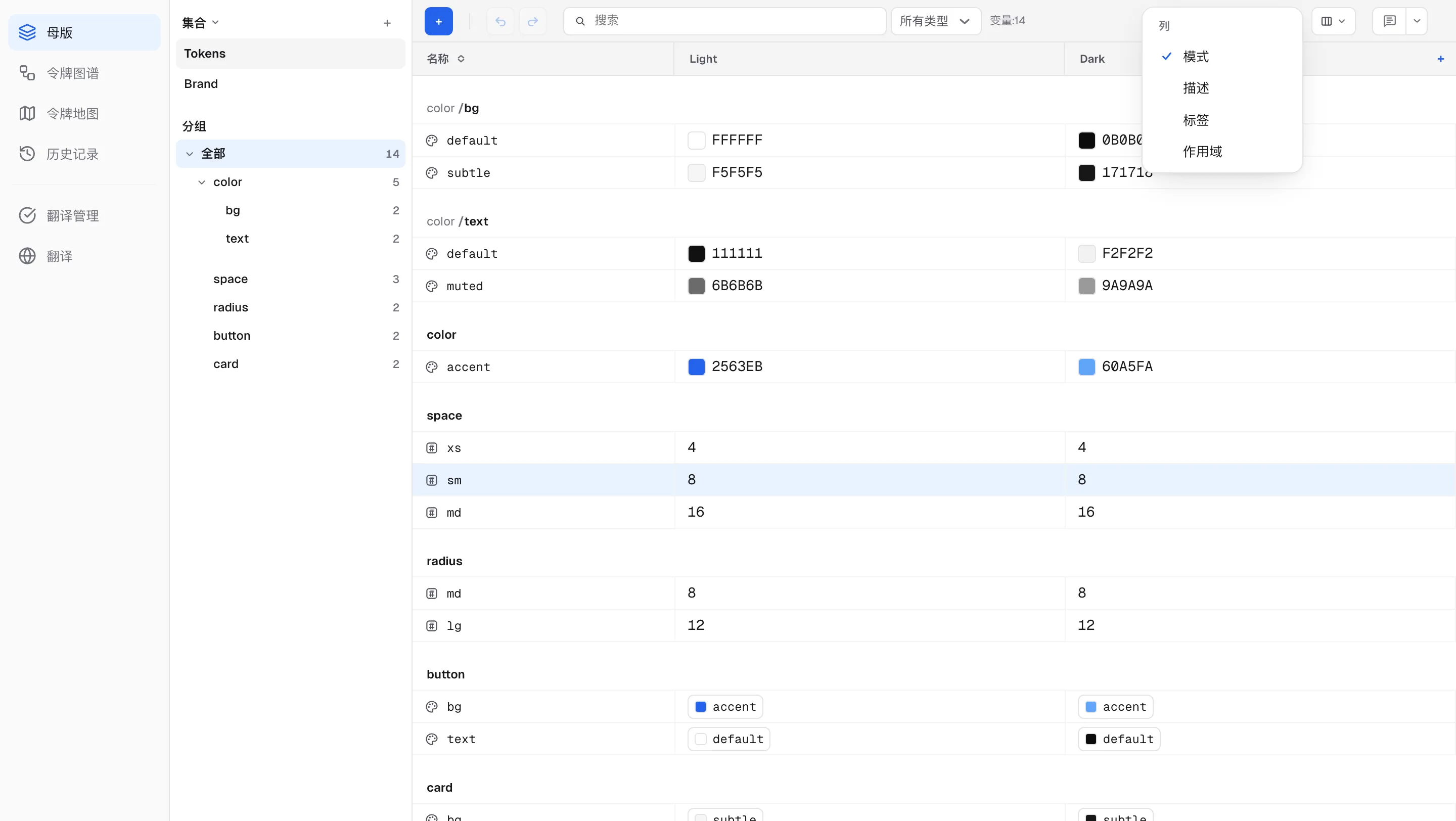Image resolution: width=1456 pixels, height=821 pixels.
Task: Click the undo arrow icon
Action: click(500, 21)
